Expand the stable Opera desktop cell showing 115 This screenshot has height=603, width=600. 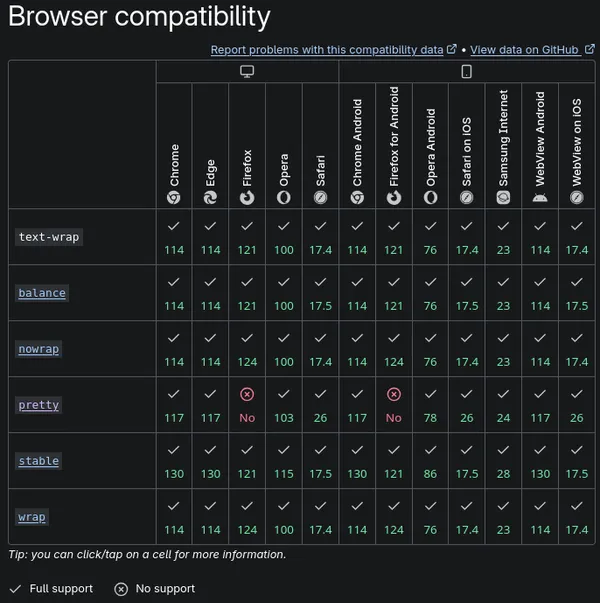tap(284, 461)
